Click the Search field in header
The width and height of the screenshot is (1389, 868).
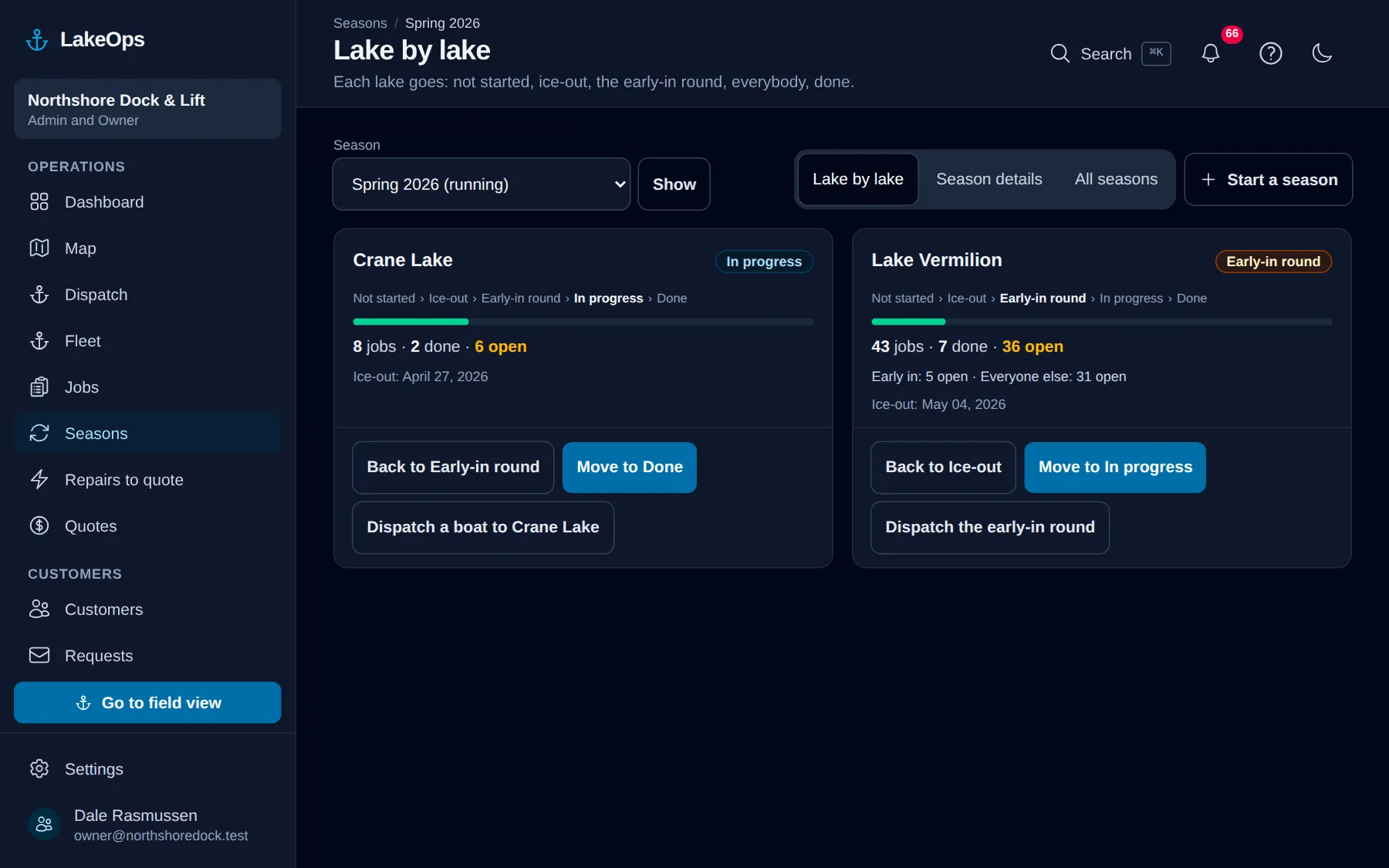click(x=1110, y=53)
